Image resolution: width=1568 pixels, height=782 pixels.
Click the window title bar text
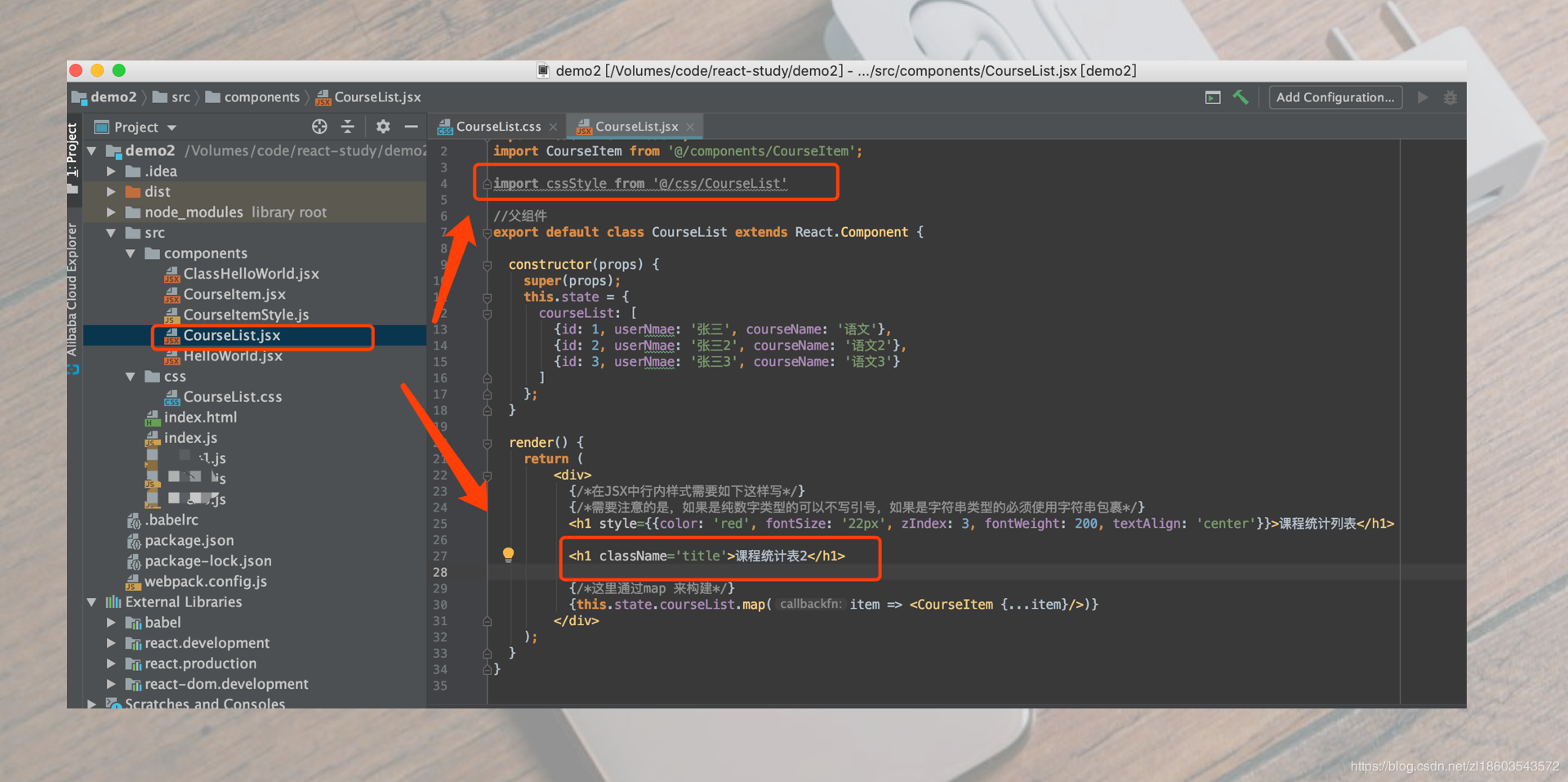click(846, 71)
